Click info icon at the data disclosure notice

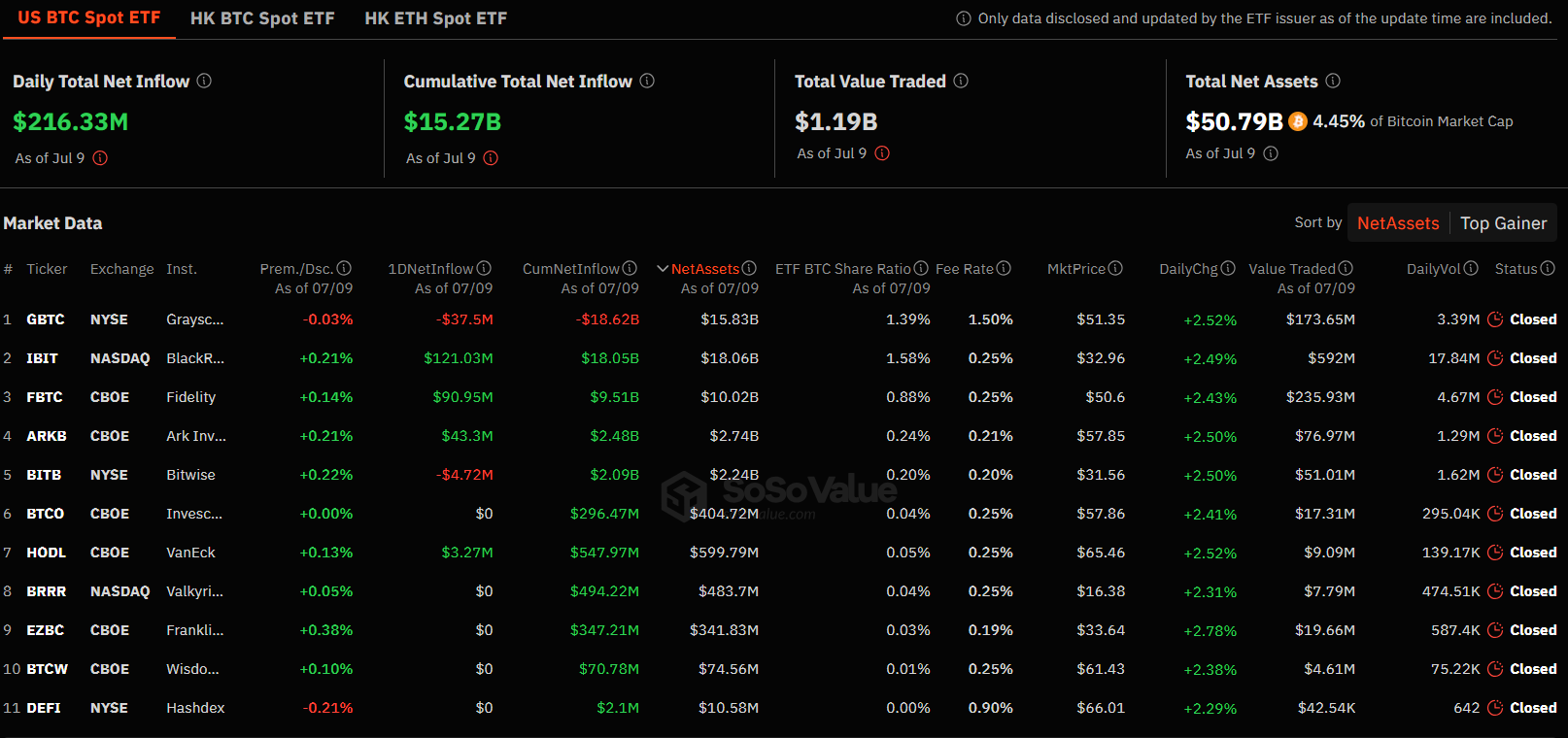(964, 18)
